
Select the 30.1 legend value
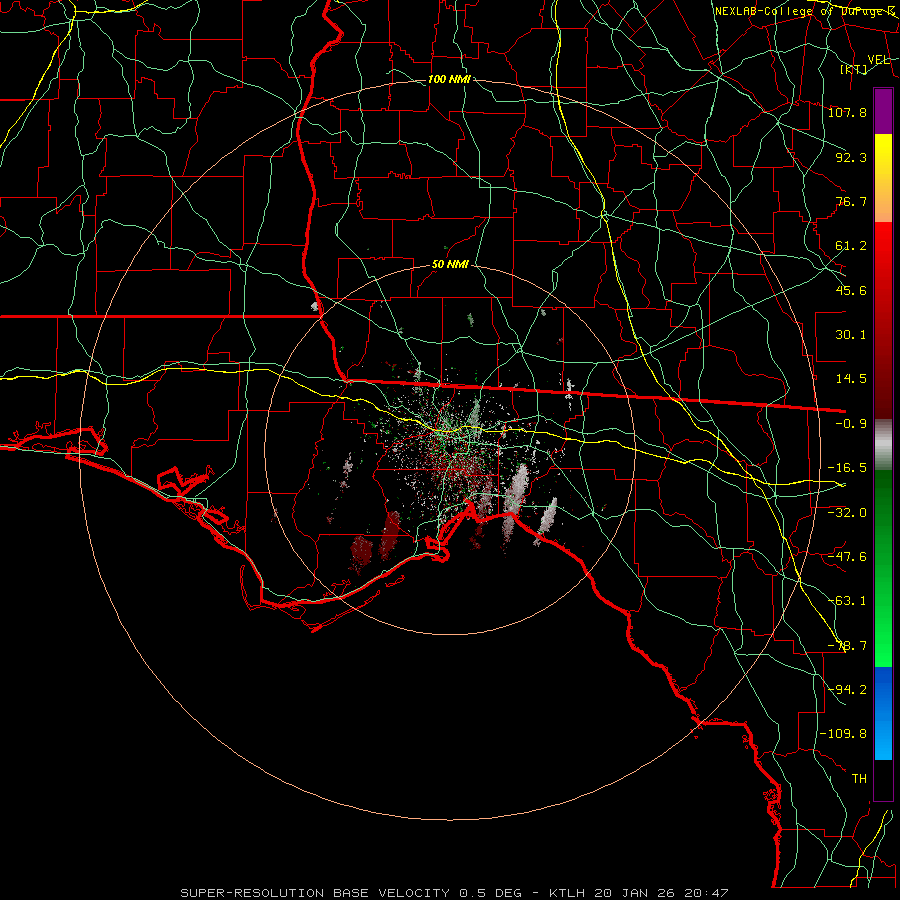click(851, 335)
